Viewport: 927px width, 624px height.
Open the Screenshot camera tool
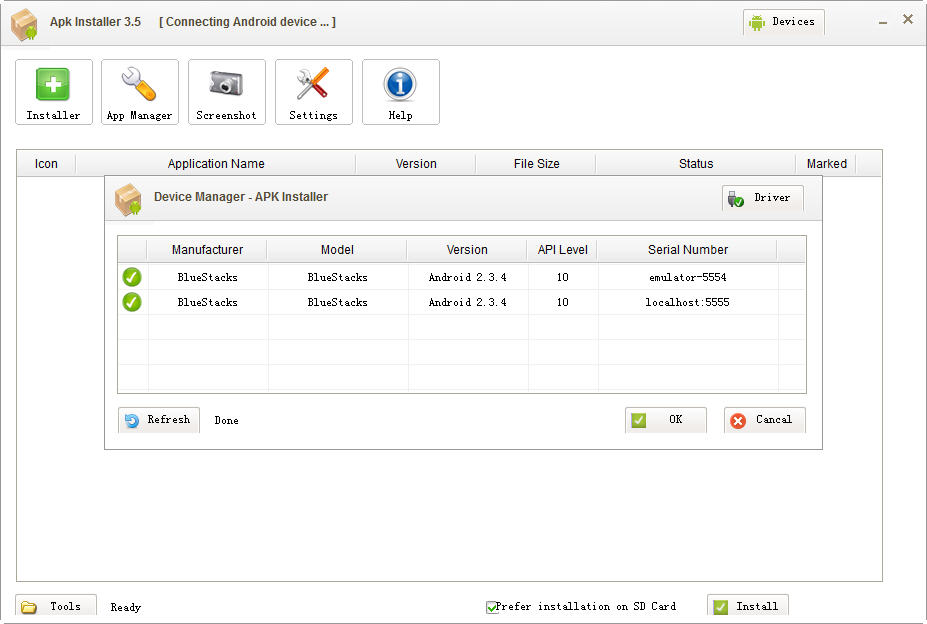coord(226,91)
